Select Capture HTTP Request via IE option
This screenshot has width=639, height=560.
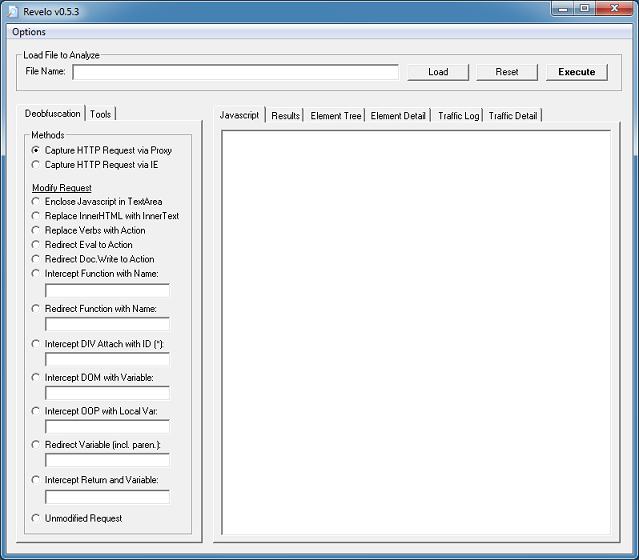pyautogui.click(x=37, y=165)
